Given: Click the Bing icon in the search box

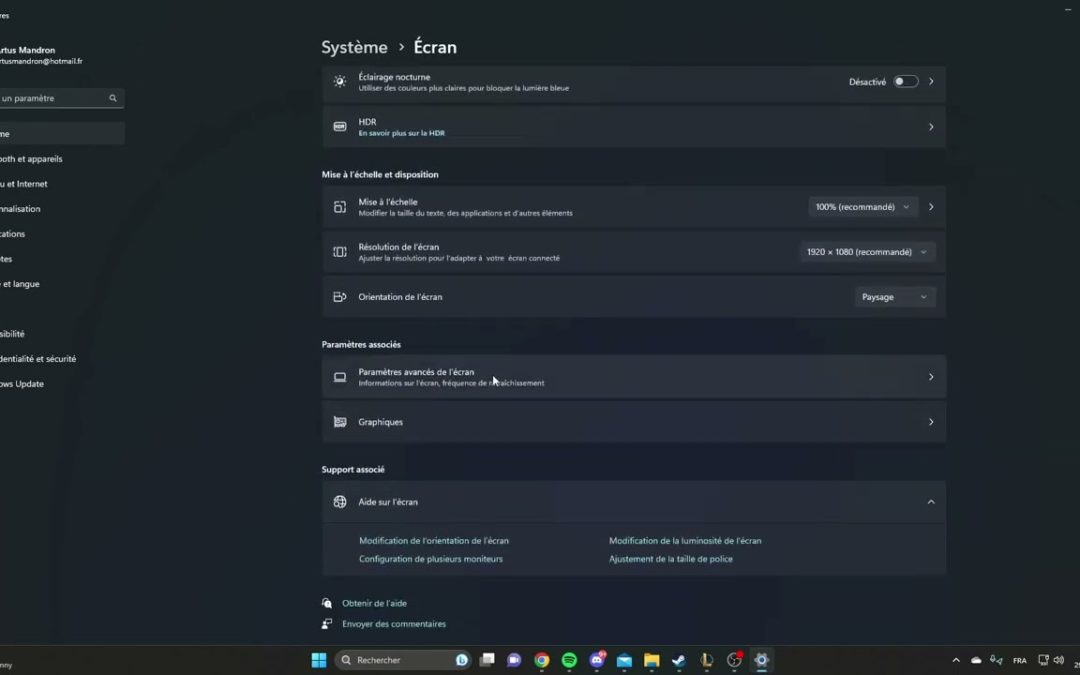Looking at the screenshot, I should [461, 661].
